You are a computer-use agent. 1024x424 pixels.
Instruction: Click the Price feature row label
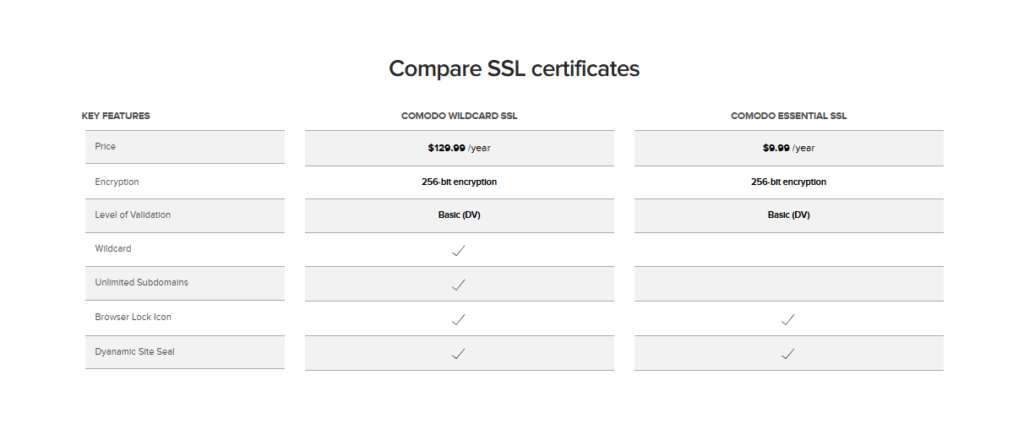tap(105, 146)
